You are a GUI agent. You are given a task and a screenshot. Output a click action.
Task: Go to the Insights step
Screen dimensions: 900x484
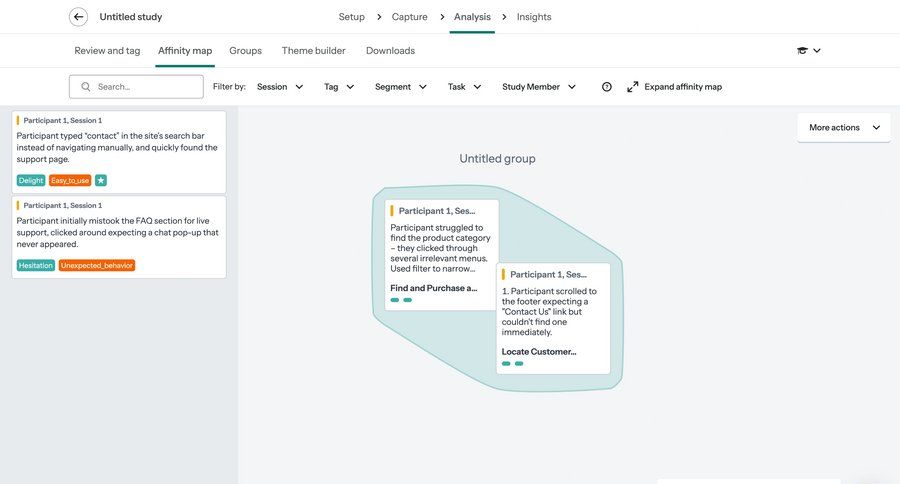(534, 17)
